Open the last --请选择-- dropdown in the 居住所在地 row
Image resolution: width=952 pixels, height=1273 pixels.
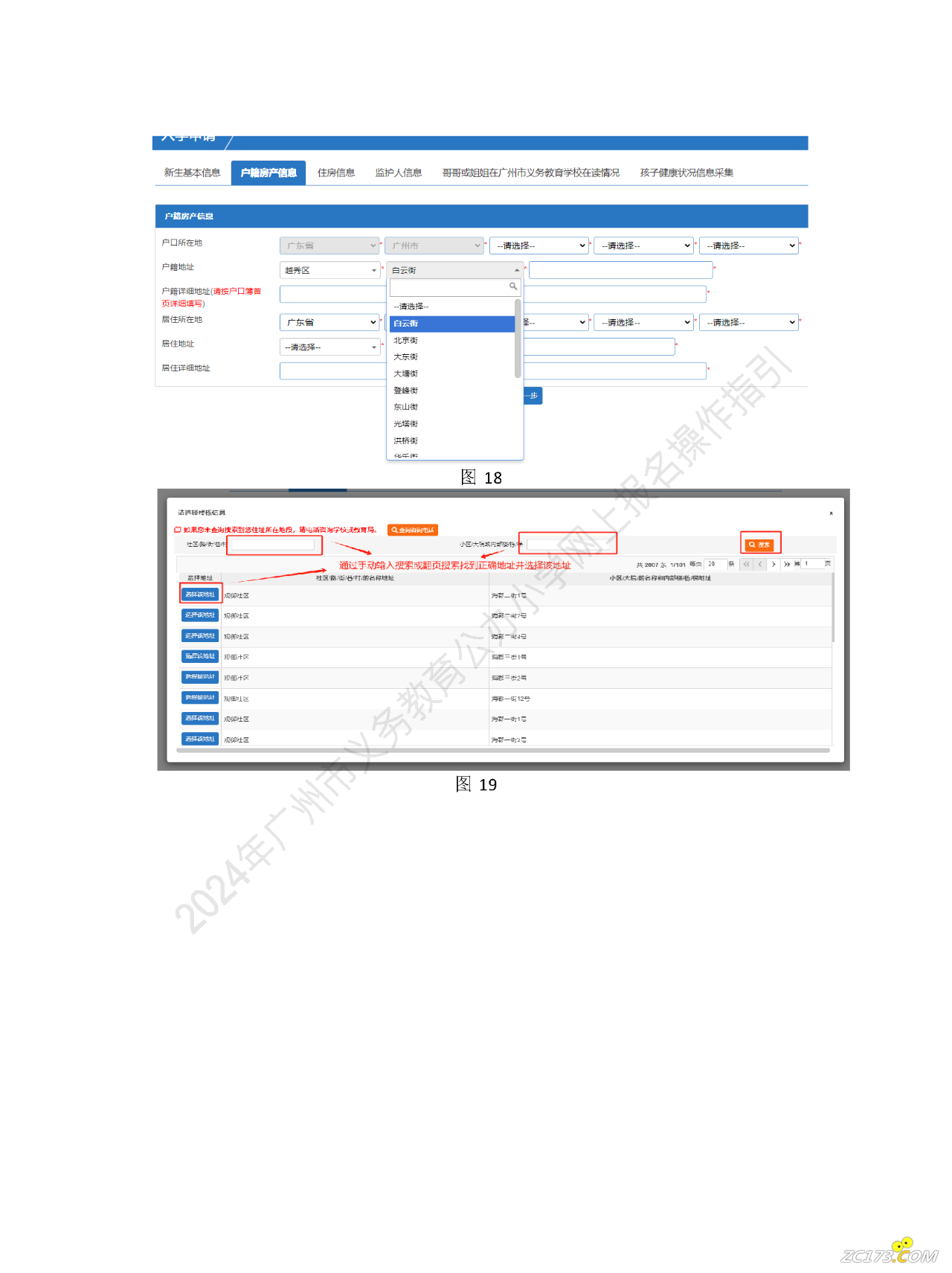749,322
